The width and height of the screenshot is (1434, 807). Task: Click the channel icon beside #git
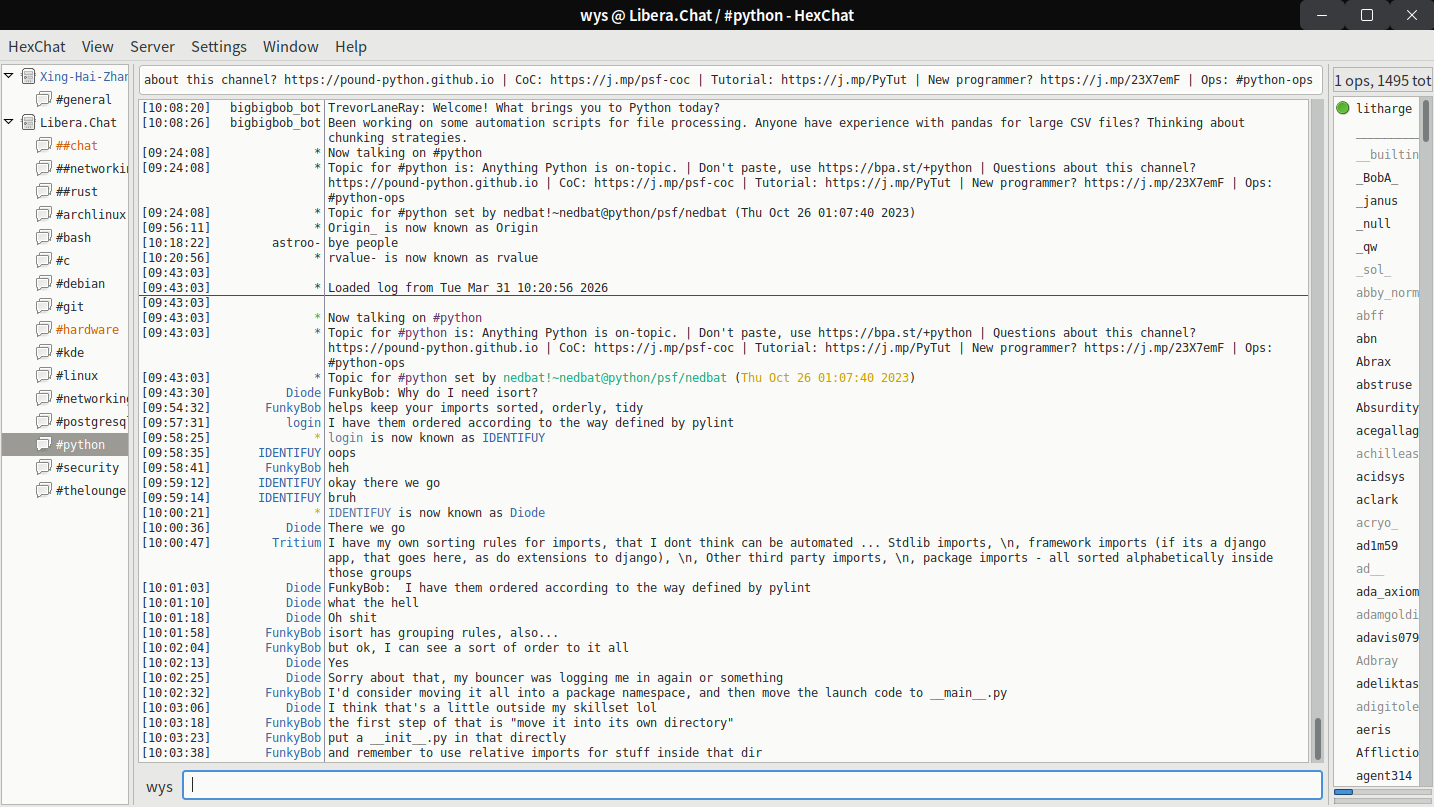(x=43, y=306)
